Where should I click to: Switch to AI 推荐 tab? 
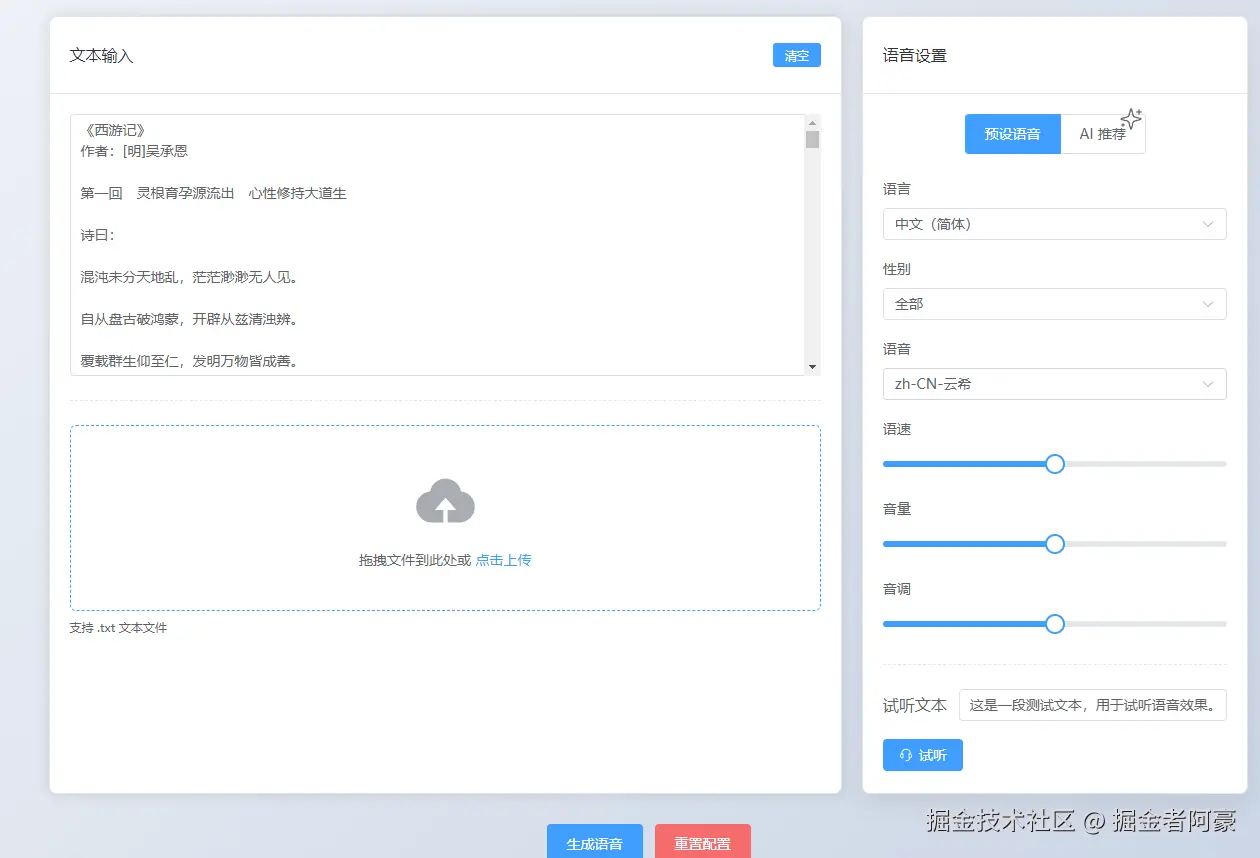coord(1103,134)
